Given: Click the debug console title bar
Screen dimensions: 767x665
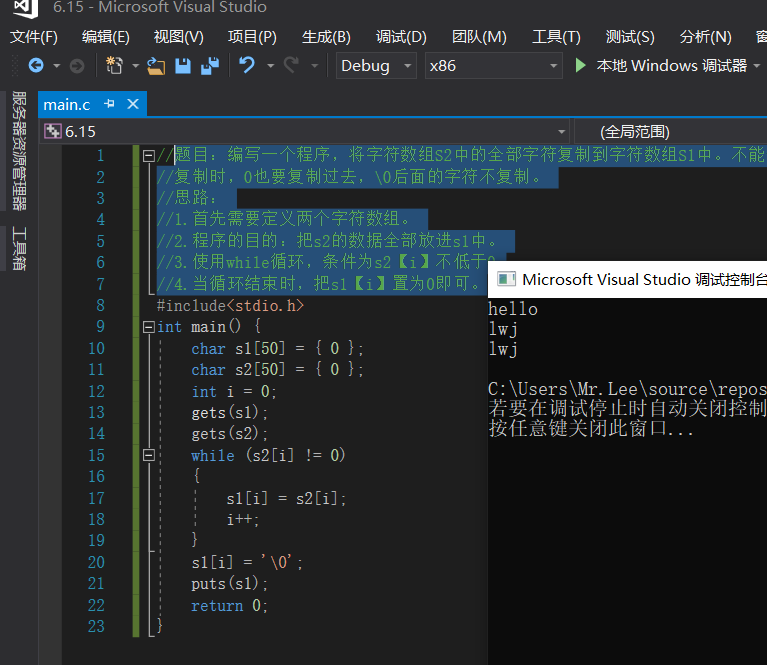Looking at the screenshot, I should click(x=628, y=279).
